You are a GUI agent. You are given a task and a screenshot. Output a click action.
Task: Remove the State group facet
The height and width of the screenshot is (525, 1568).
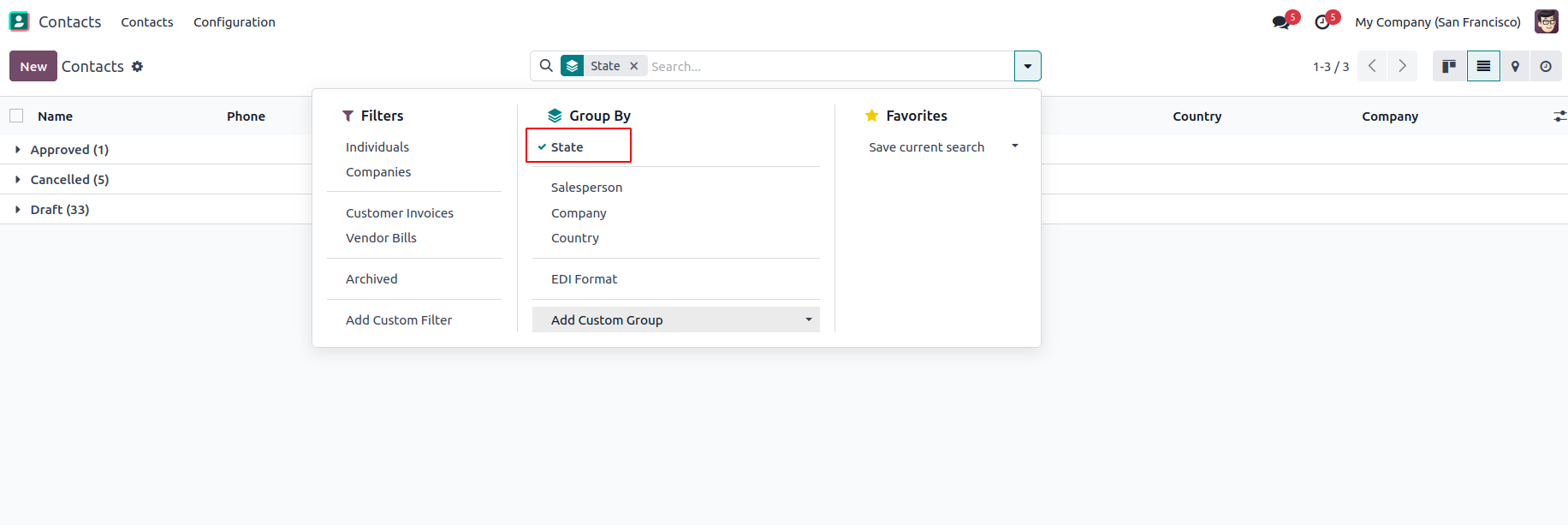tap(634, 66)
